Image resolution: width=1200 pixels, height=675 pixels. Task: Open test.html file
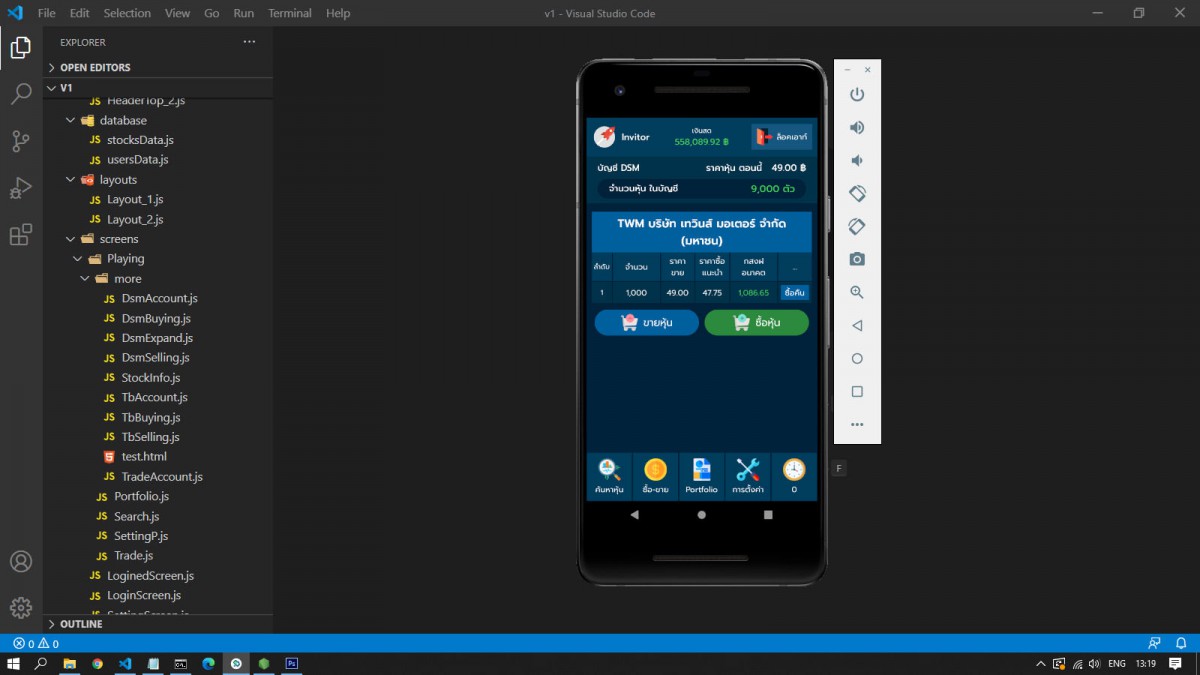coord(144,457)
